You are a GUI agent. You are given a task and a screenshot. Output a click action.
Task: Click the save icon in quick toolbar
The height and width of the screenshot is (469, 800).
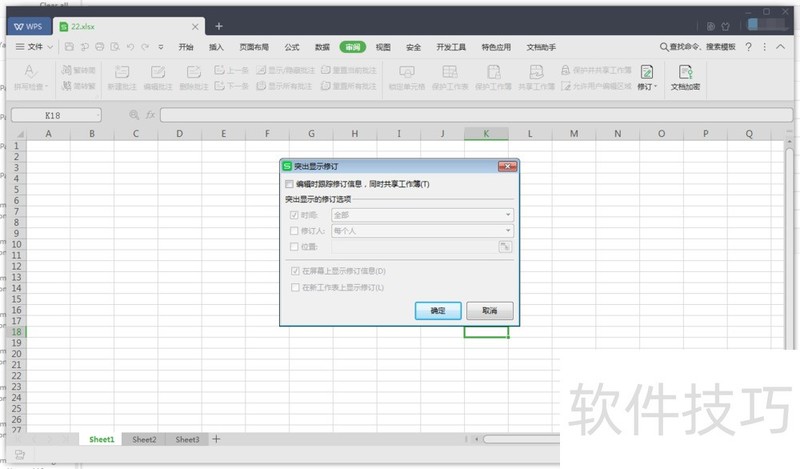69,47
